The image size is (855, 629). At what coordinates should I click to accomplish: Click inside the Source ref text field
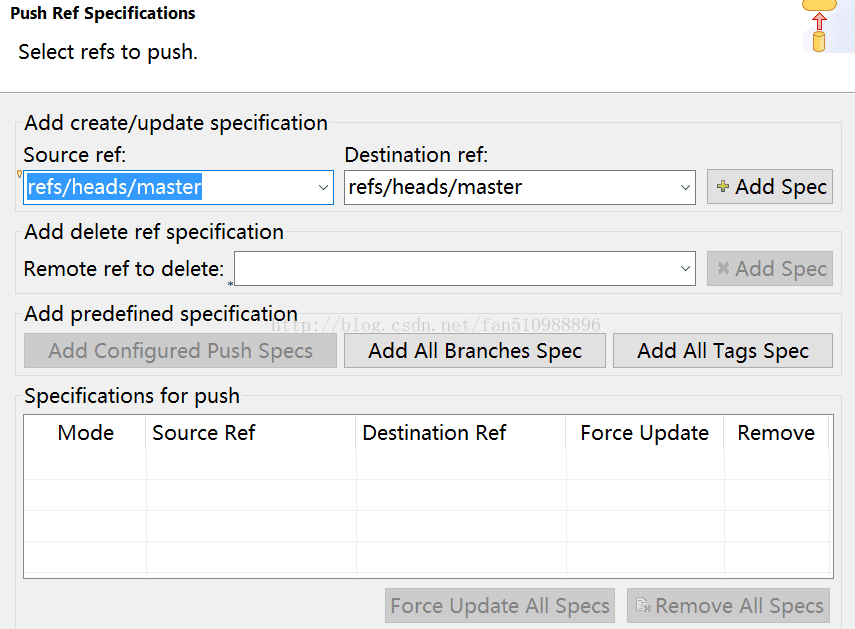point(169,188)
